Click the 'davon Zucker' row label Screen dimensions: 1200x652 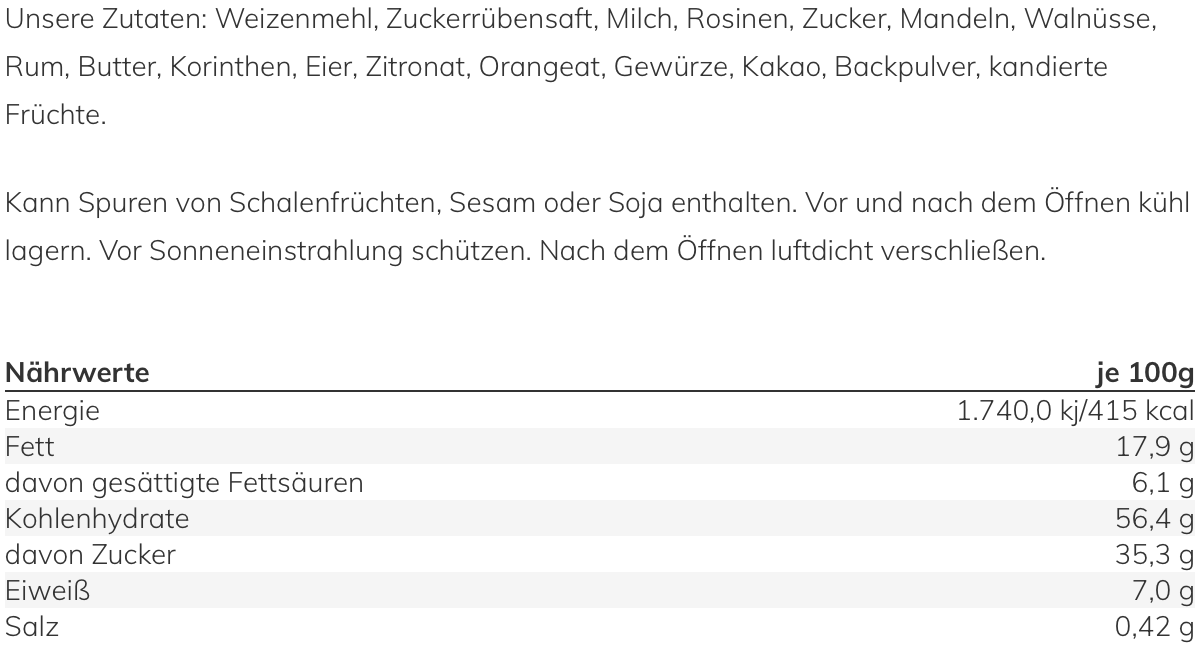pyautogui.click(x=90, y=555)
